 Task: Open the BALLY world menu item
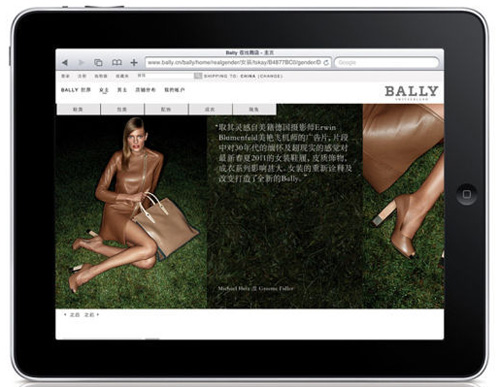click(x=76, y=90)
